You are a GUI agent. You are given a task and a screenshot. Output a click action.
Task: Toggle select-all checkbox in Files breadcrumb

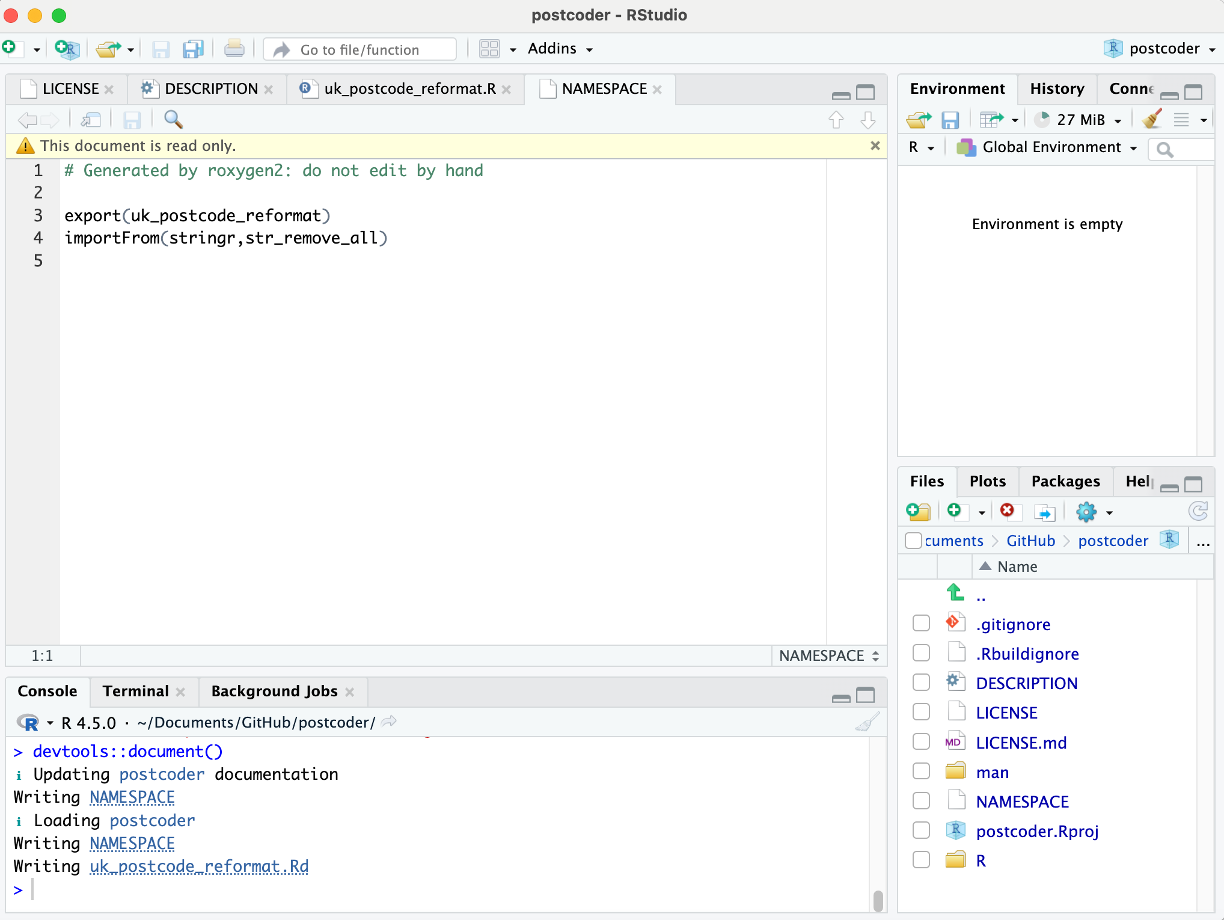click(913, 541)
